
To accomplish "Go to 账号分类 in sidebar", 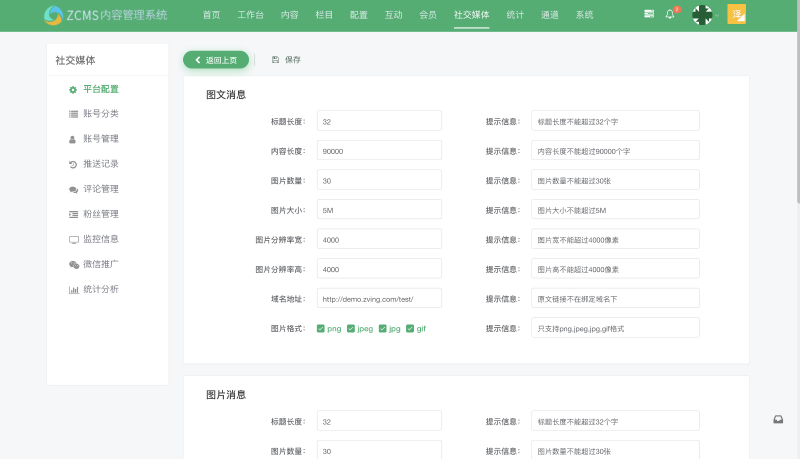I will click(101, 114).
